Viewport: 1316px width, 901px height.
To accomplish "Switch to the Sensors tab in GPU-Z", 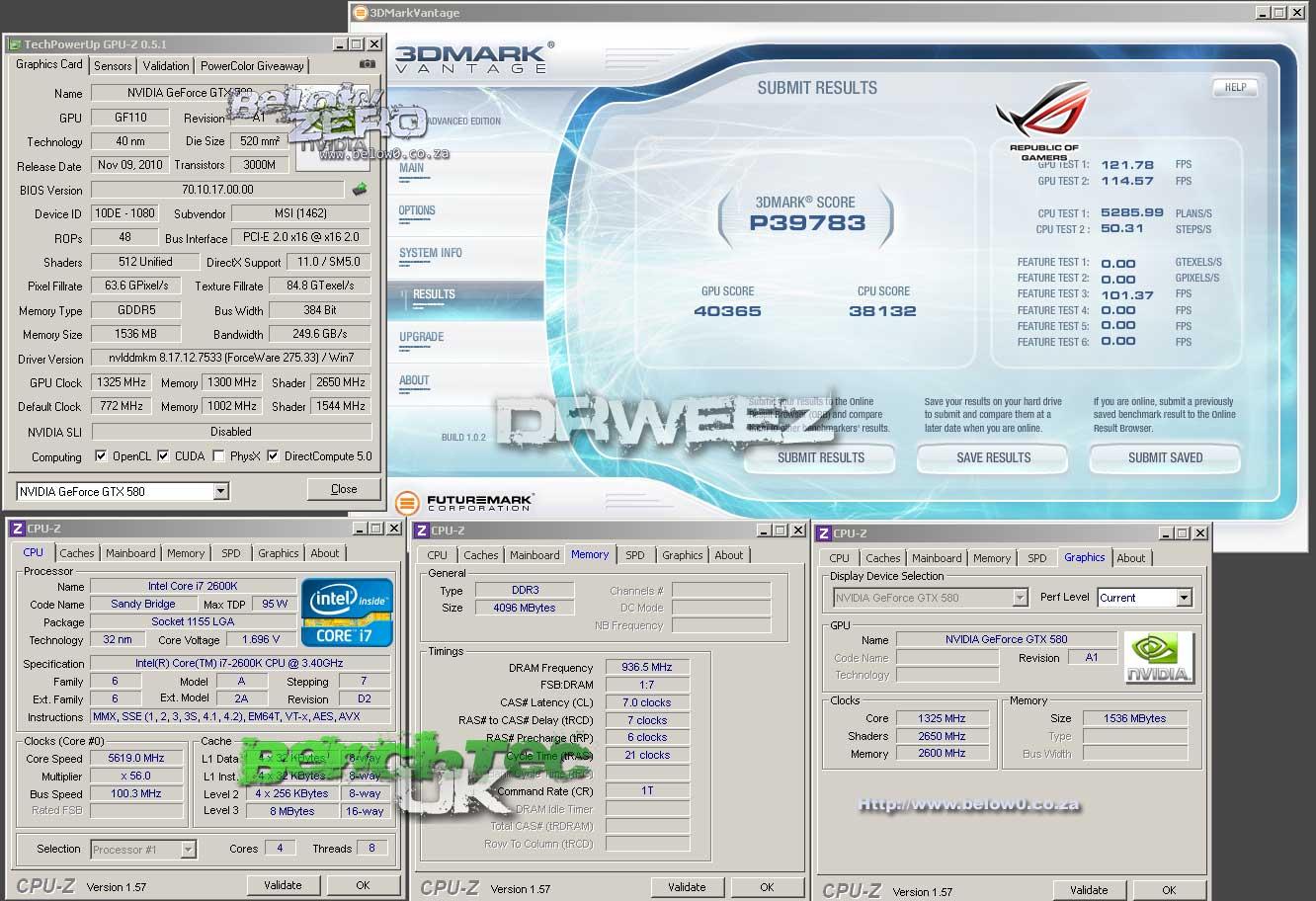I will pyautogui.click(x=113, y=66).
